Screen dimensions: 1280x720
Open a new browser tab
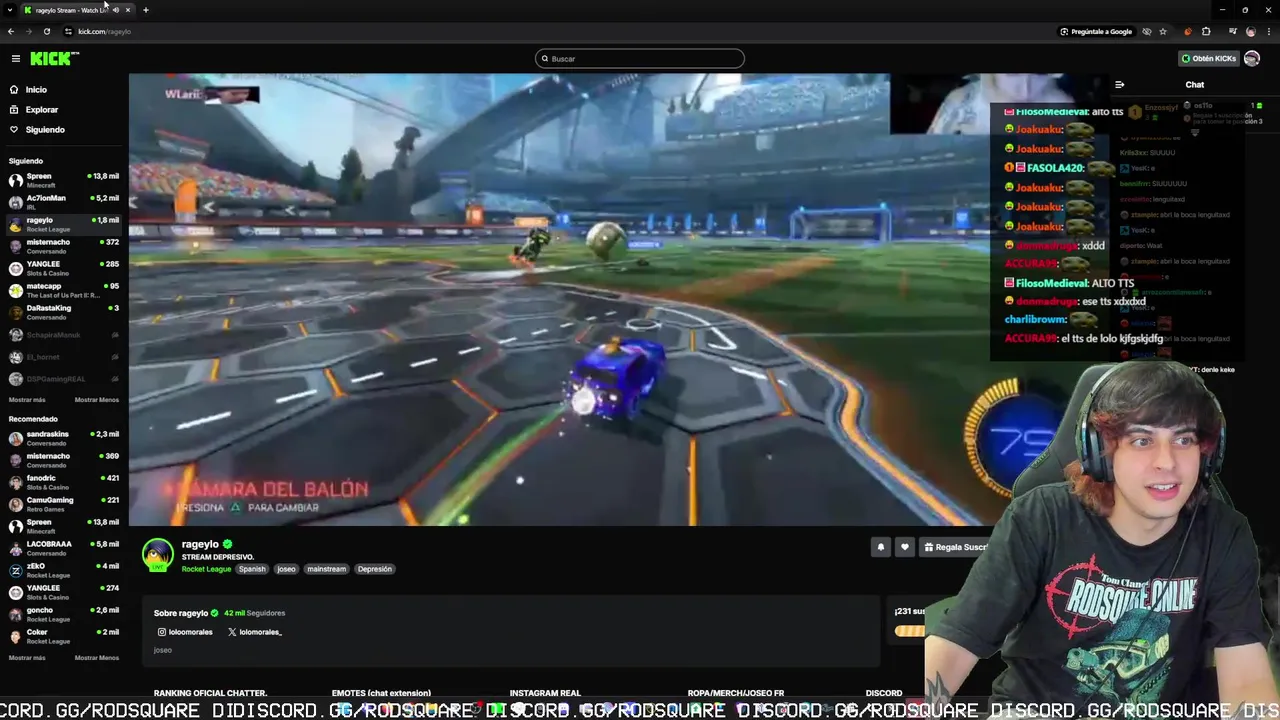coord(146,10)
